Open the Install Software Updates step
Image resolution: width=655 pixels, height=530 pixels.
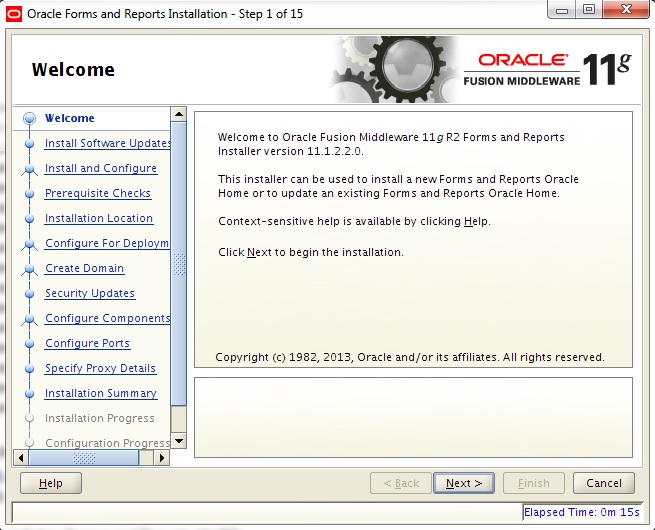(x=107, y=144)
